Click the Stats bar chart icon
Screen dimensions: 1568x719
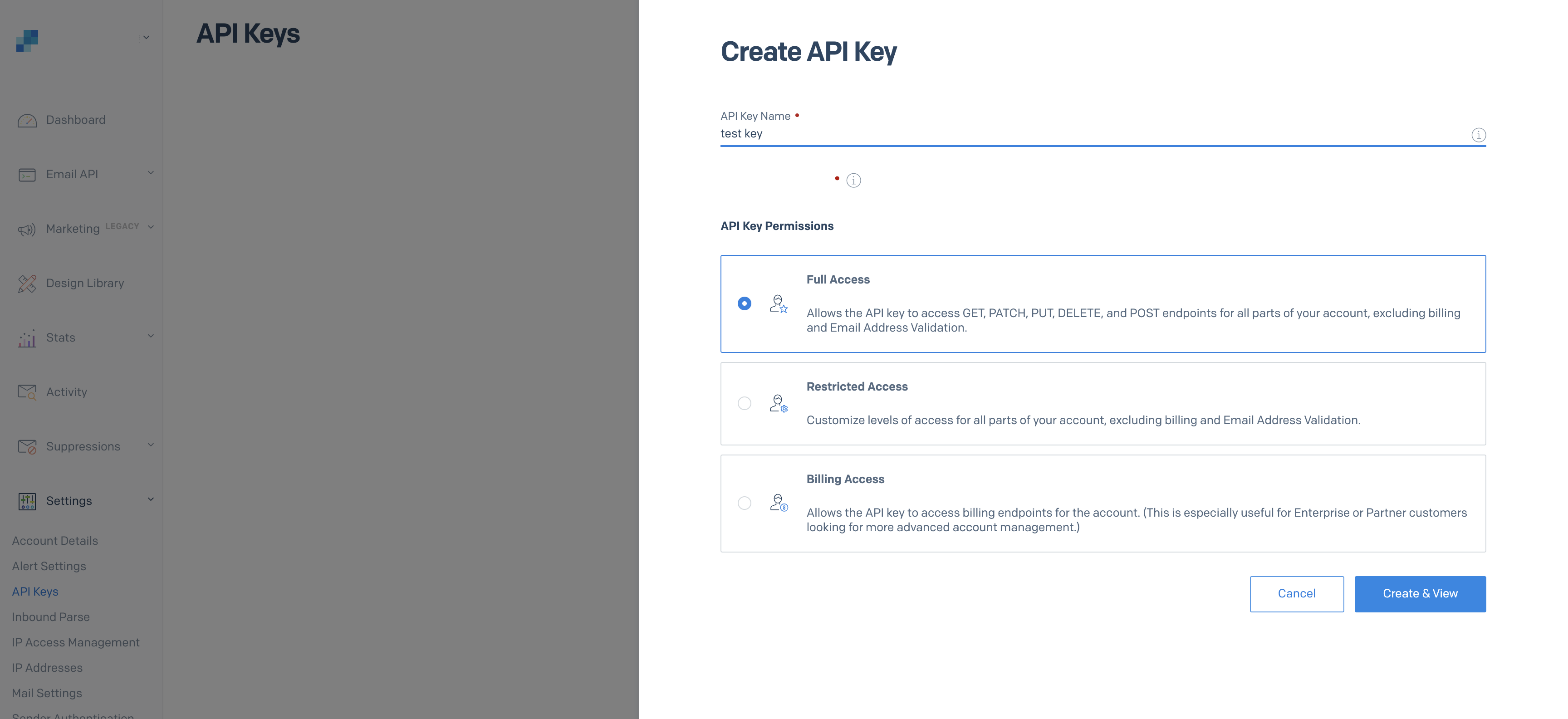(27, 338)
